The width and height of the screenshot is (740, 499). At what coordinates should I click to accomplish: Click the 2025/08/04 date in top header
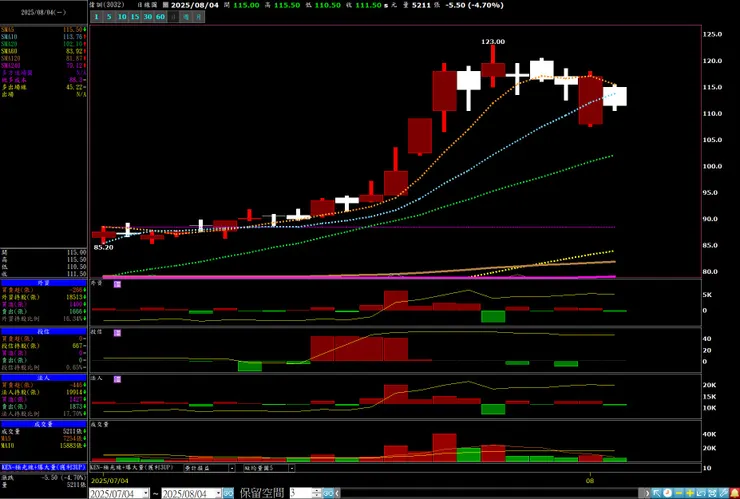(x=193, y=5)
